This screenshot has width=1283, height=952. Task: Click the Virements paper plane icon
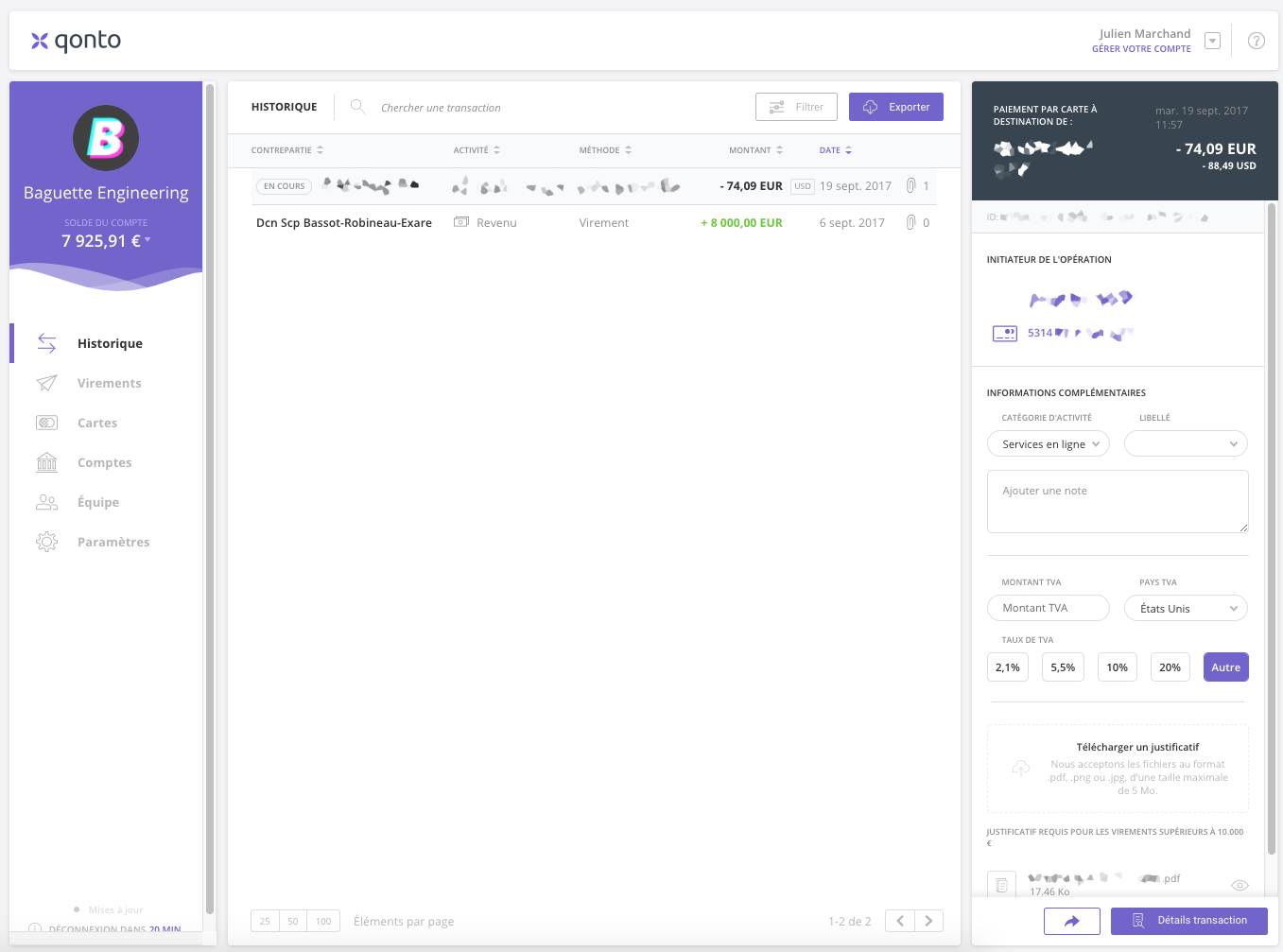tap(46, 383)
